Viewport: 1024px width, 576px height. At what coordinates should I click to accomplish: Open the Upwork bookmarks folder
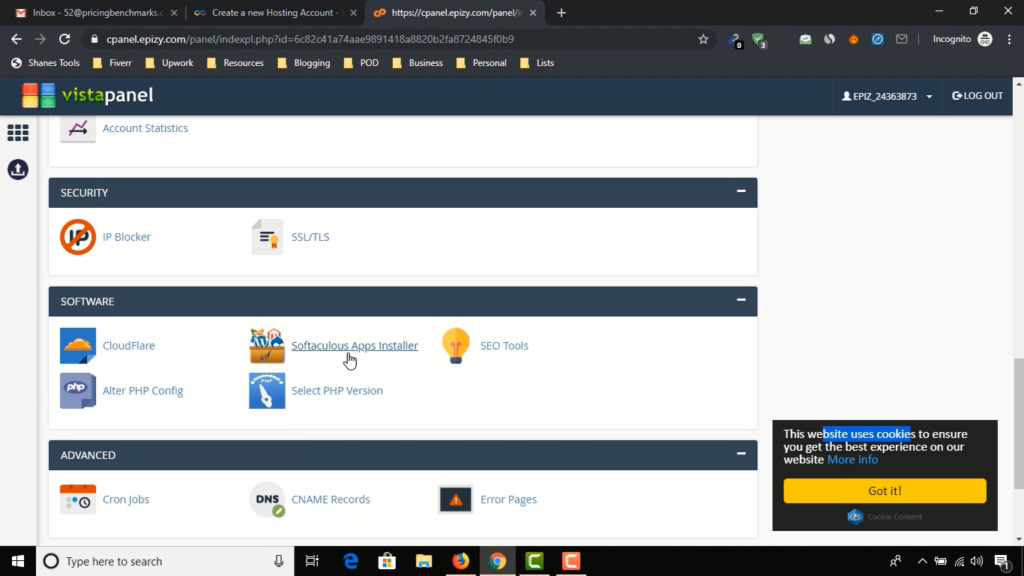[x=169, y=63]
